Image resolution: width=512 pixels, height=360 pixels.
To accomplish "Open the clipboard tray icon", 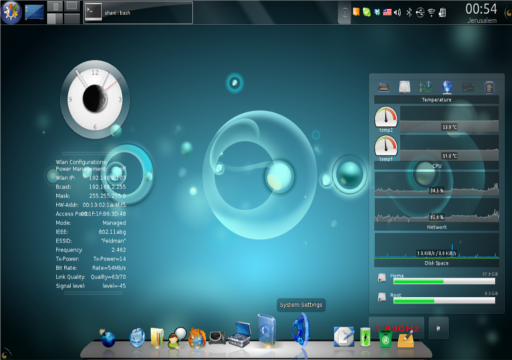I will pyautogui.click(x=442, y=13).
